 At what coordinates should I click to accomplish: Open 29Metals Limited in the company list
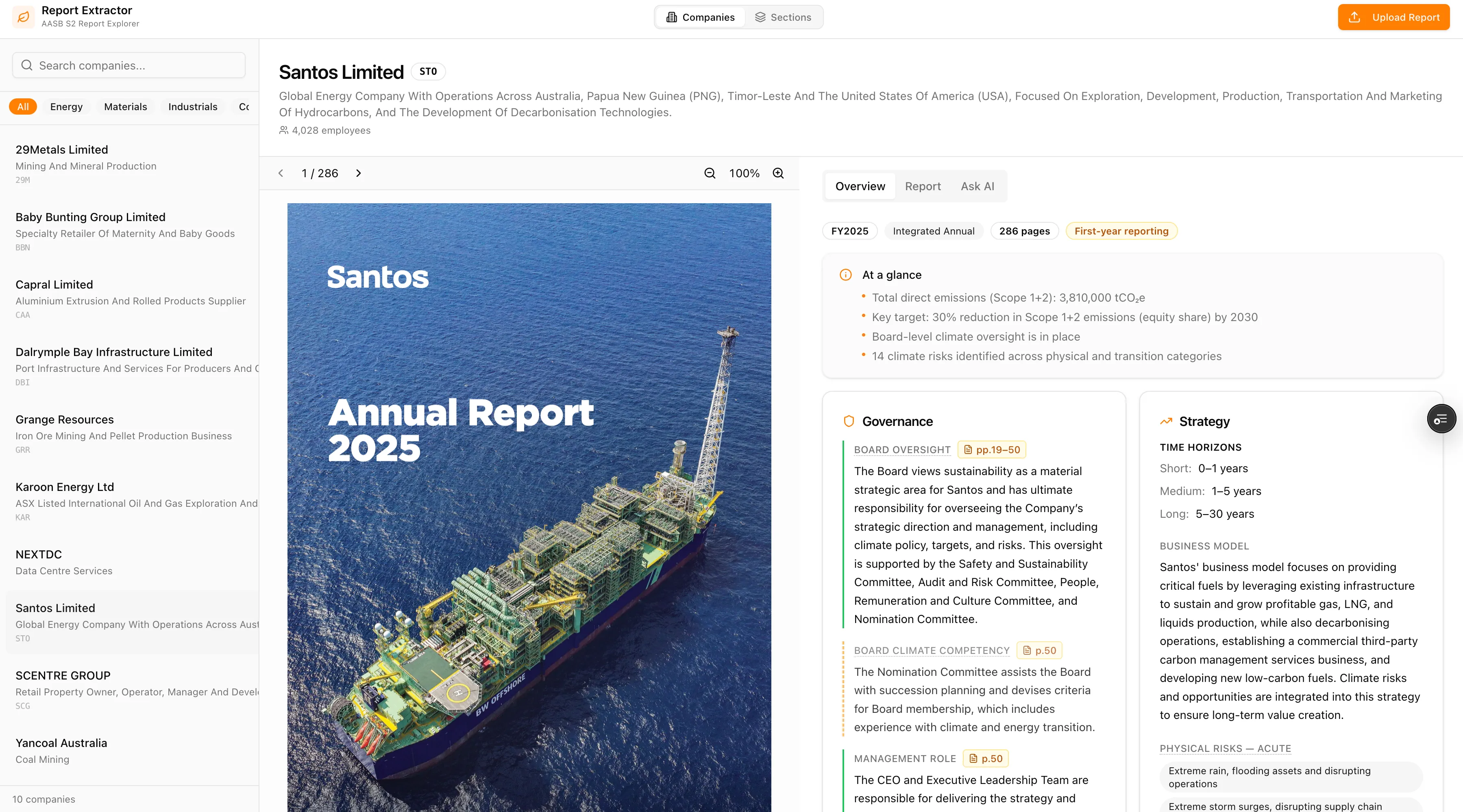point(132,163)
